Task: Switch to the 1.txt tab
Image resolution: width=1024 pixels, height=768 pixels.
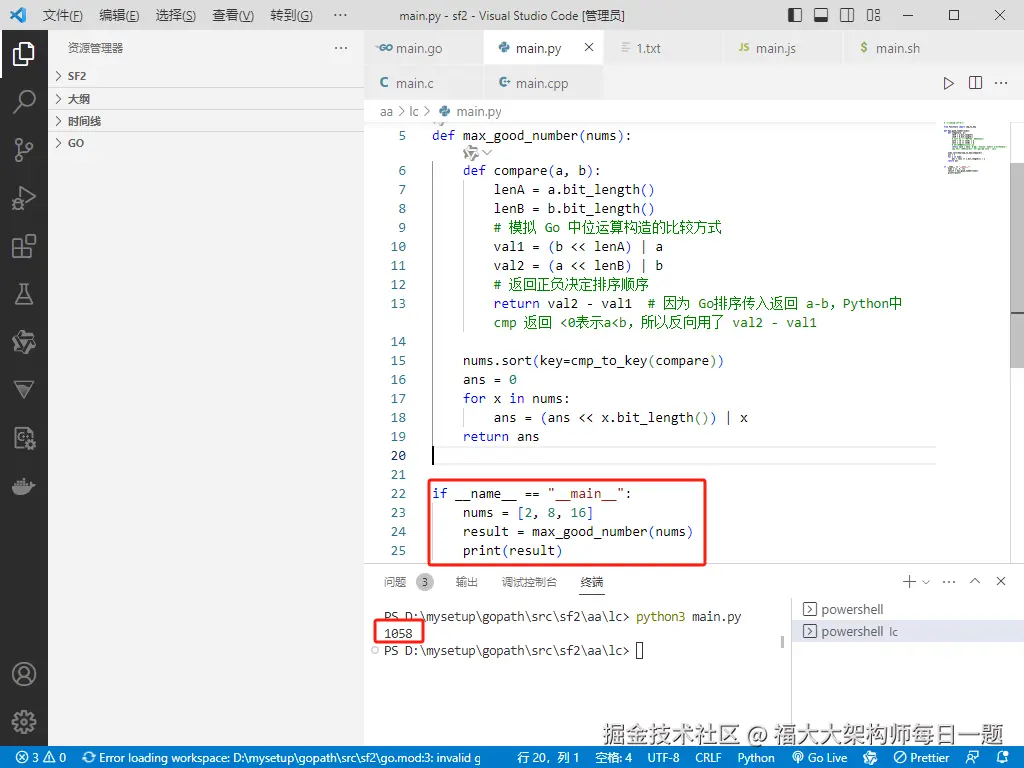Action: click(x=664, y=48)
